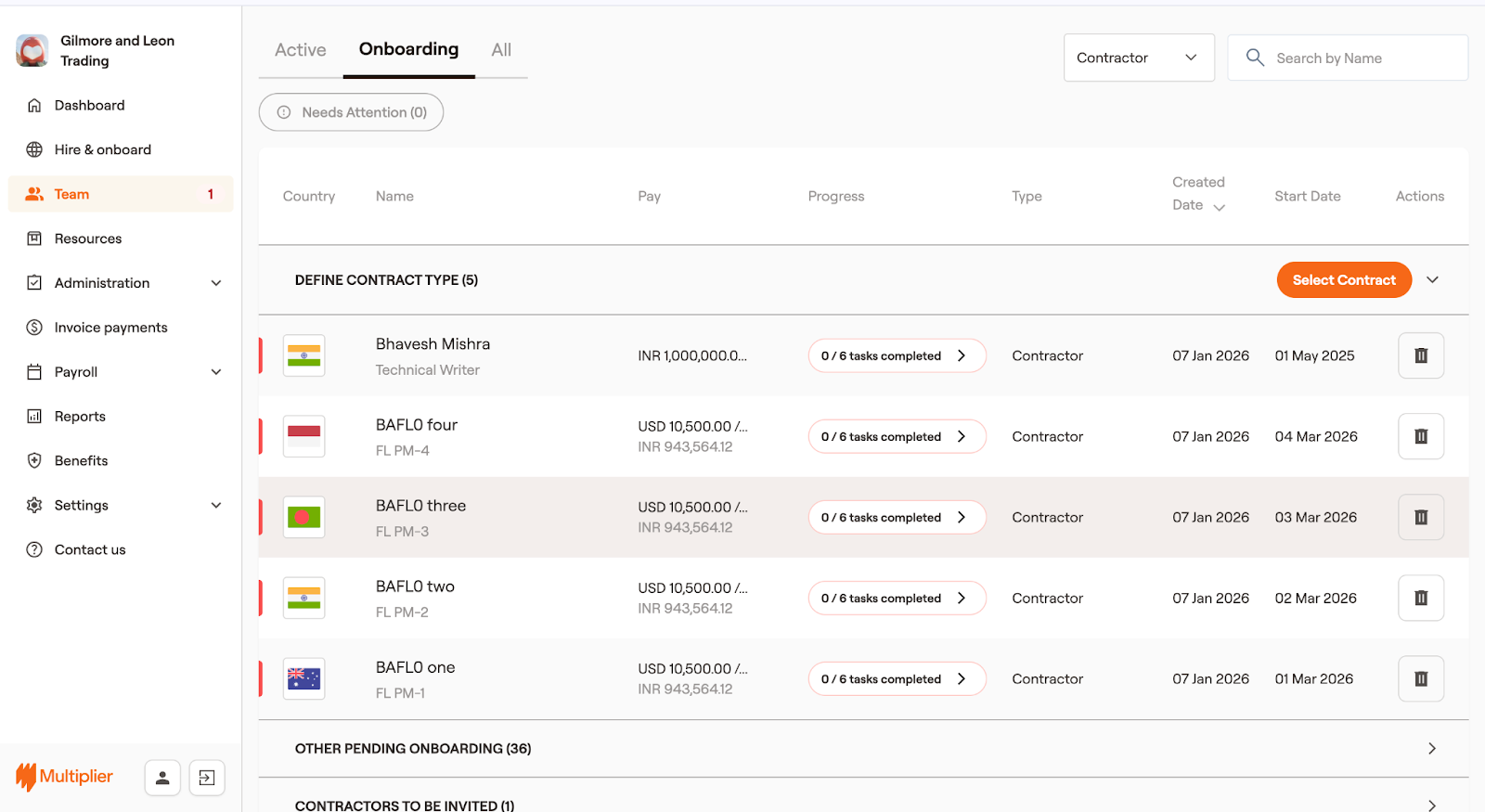
Task: Open the Multiplier logo at the bottom
Action: (x=65, y=777)
